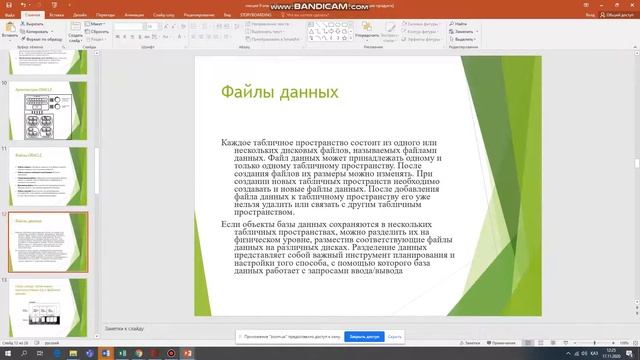Toggle Bold (Ж) formatting
Screen dimensions: 640x360
tap(118, 37)
